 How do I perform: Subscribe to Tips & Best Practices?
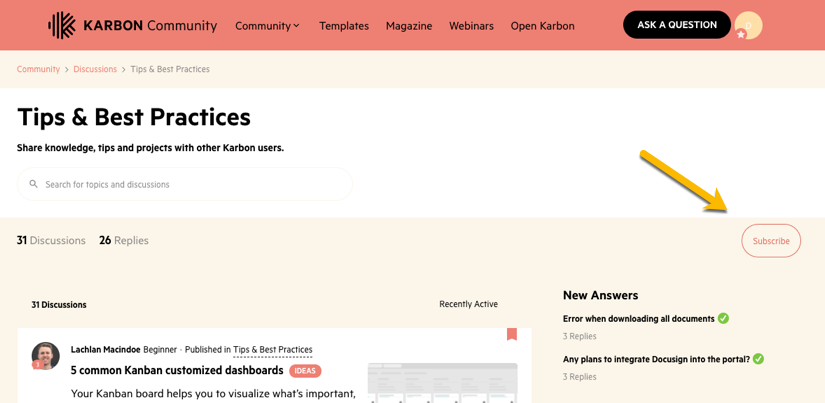(771, 241)
